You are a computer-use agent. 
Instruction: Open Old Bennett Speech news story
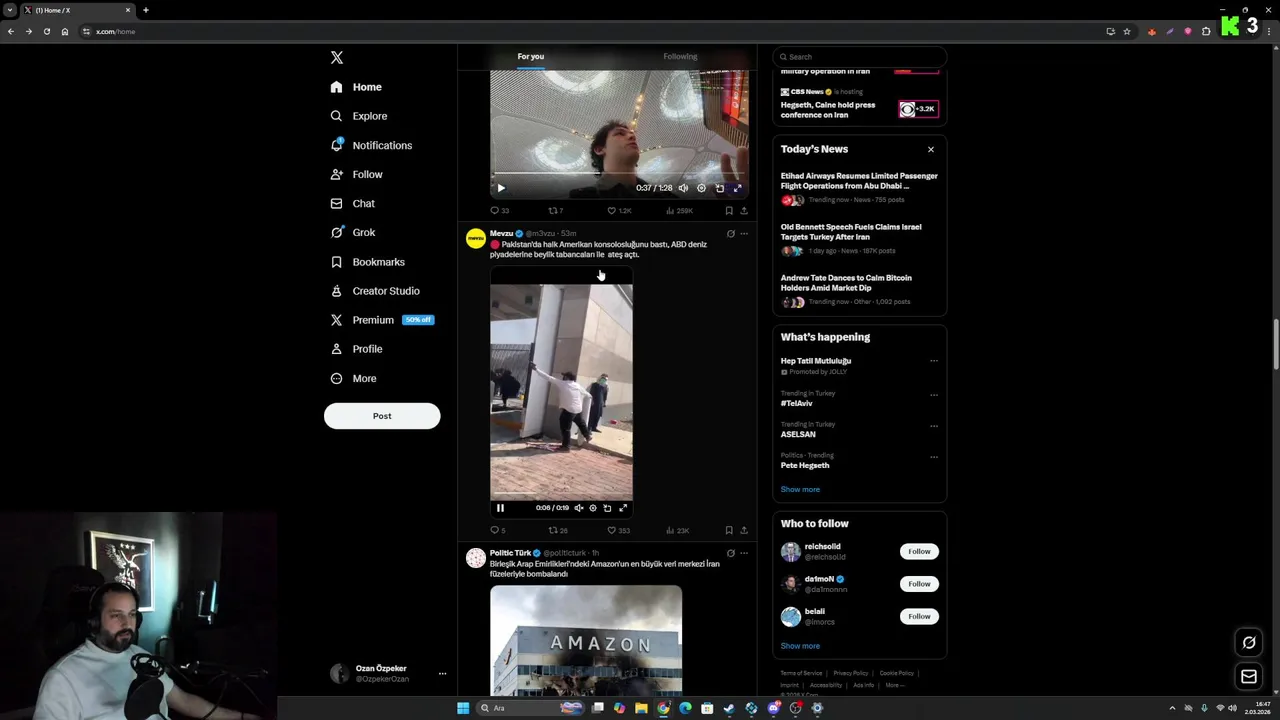point(859,239)
